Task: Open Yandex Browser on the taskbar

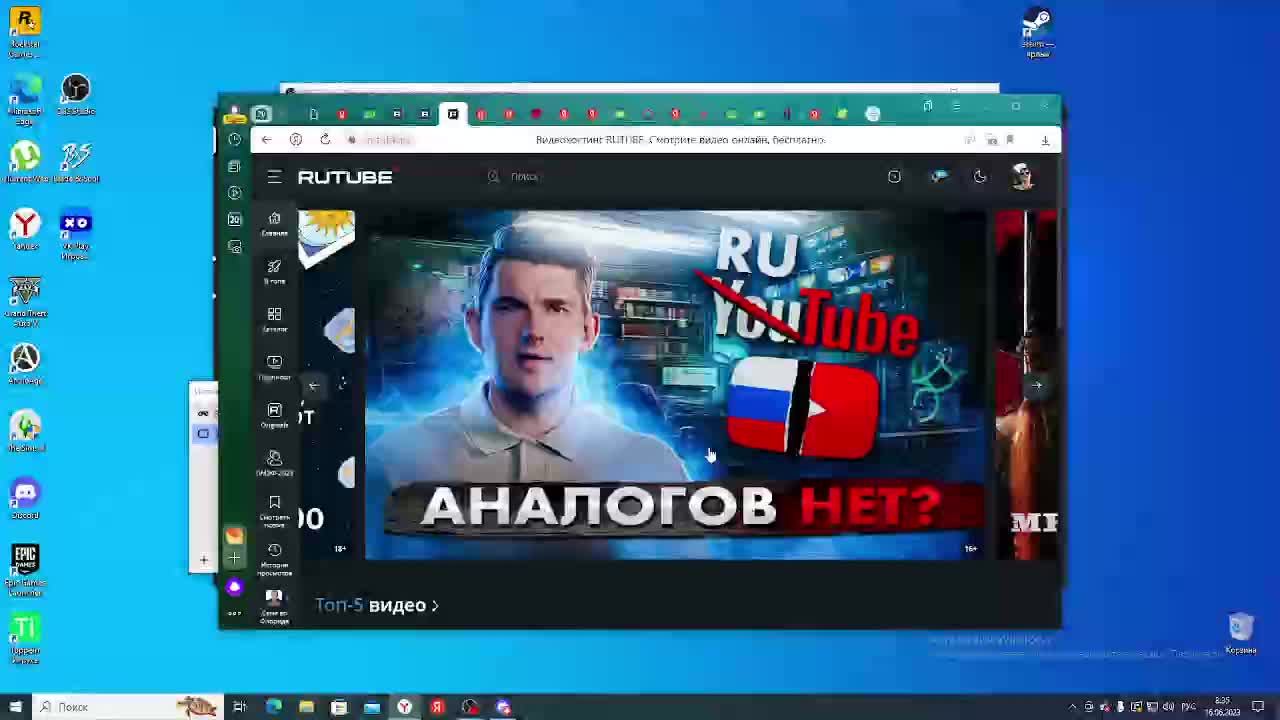Action: point(404,707)
